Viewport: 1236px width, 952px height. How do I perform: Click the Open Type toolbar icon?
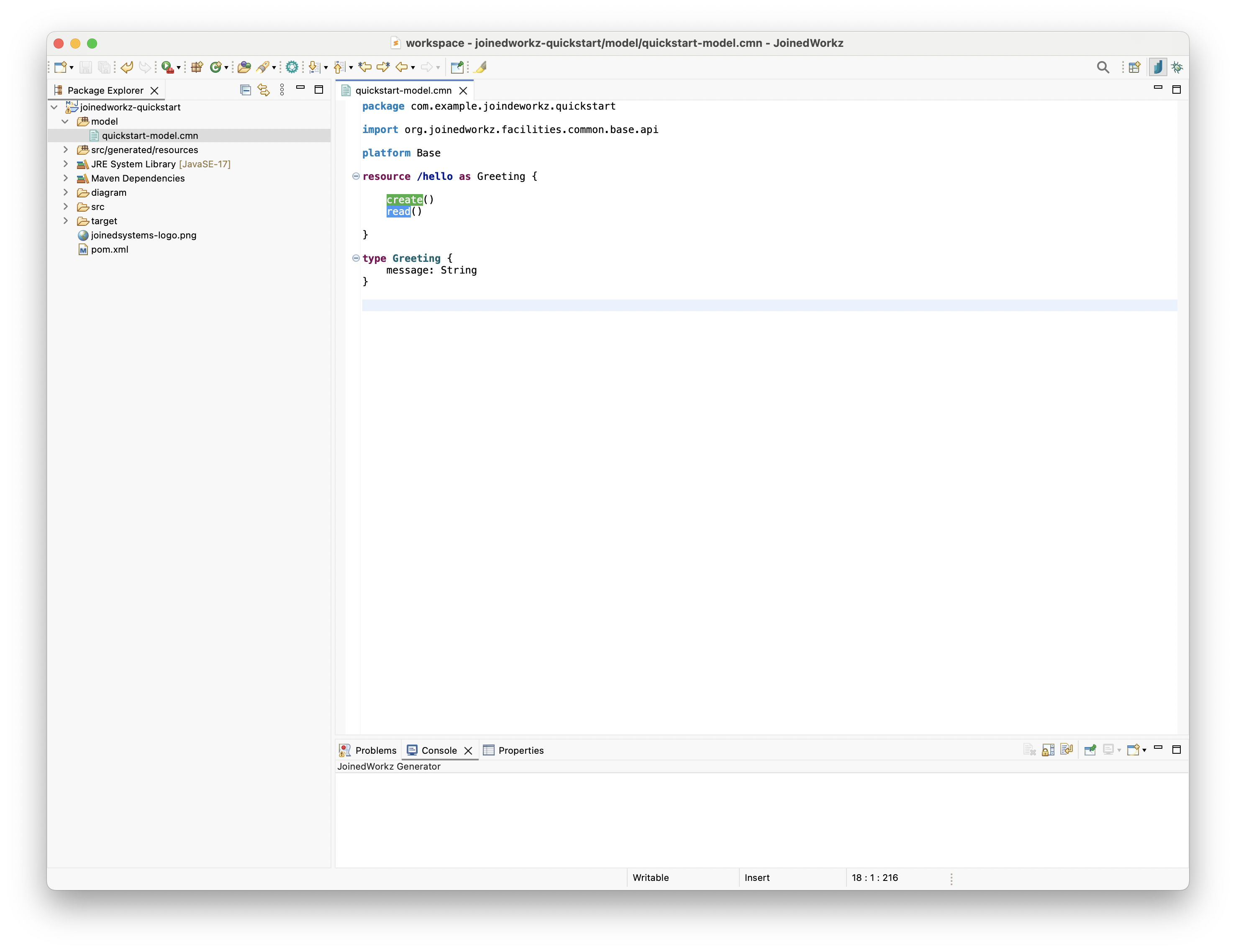coord(244,67)
